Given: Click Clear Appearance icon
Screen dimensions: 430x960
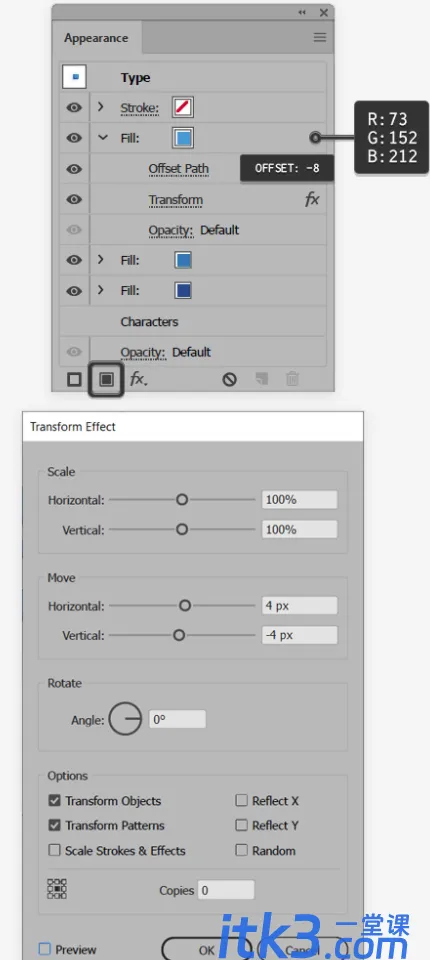Looking at the screenshot, I should pyautogui.click(x=230, y=380).
